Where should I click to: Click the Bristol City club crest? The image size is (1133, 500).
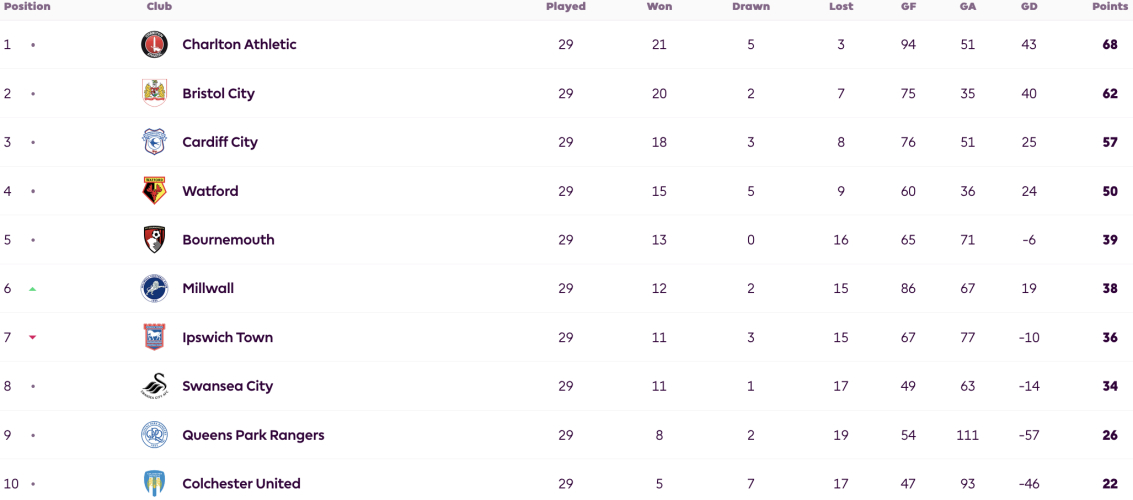pyautogui.click(x=154, y=93)
